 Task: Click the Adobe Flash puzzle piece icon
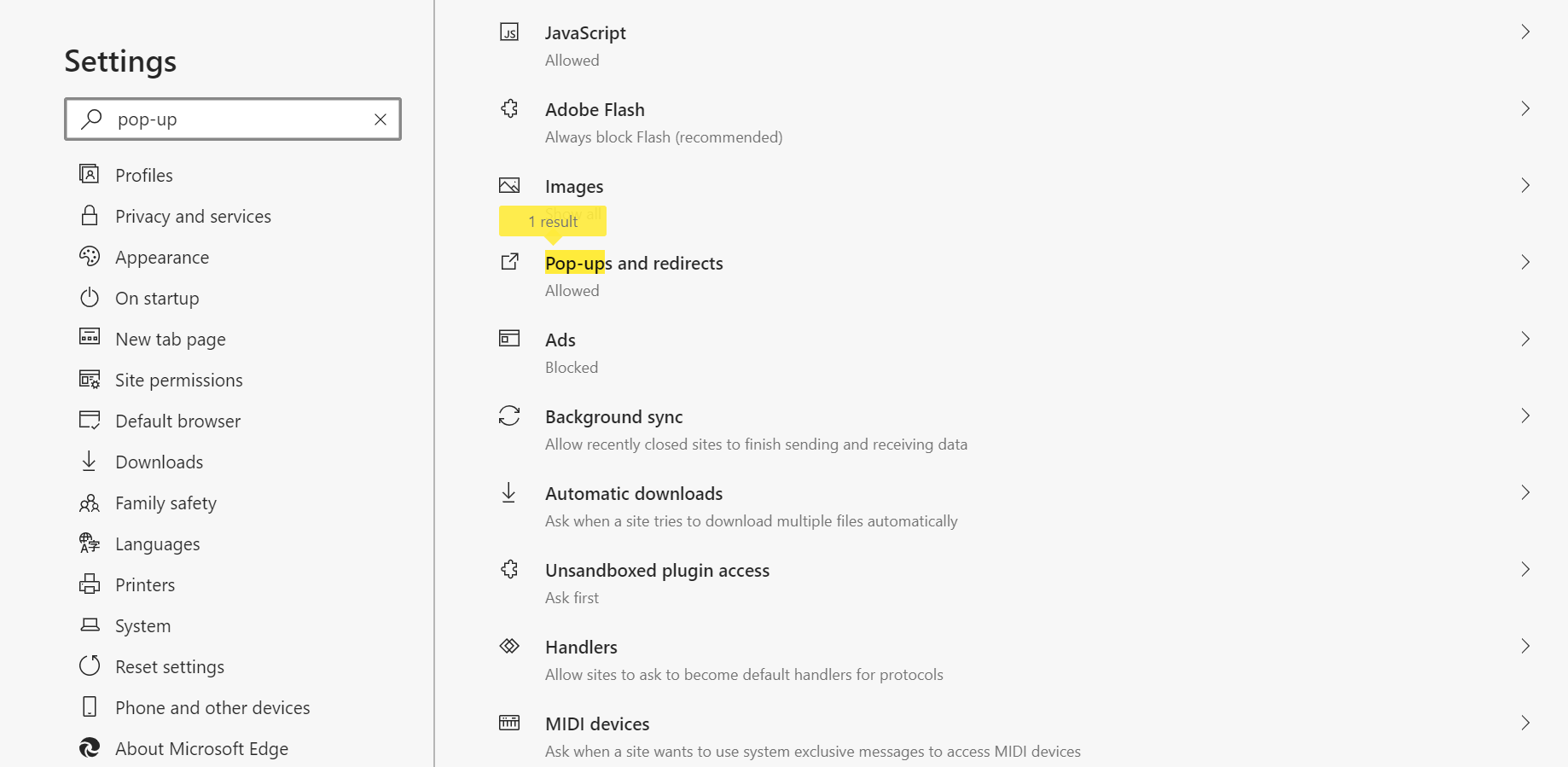(509, 108)
